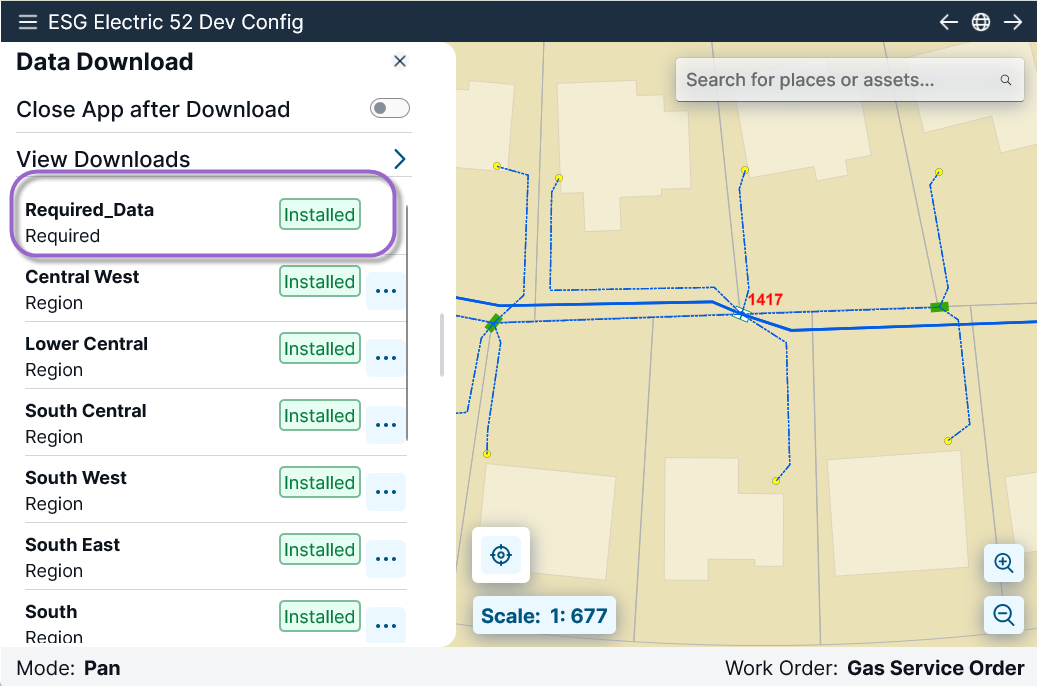The width and height of the screenshot is (1037, 686).
Task: Click the search places or assets field
Action: 849,80
